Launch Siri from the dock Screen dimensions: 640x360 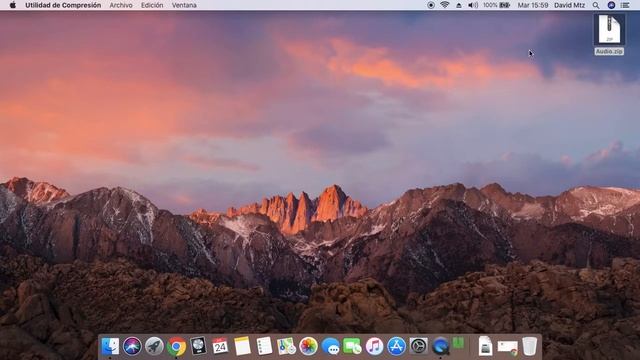132,346
